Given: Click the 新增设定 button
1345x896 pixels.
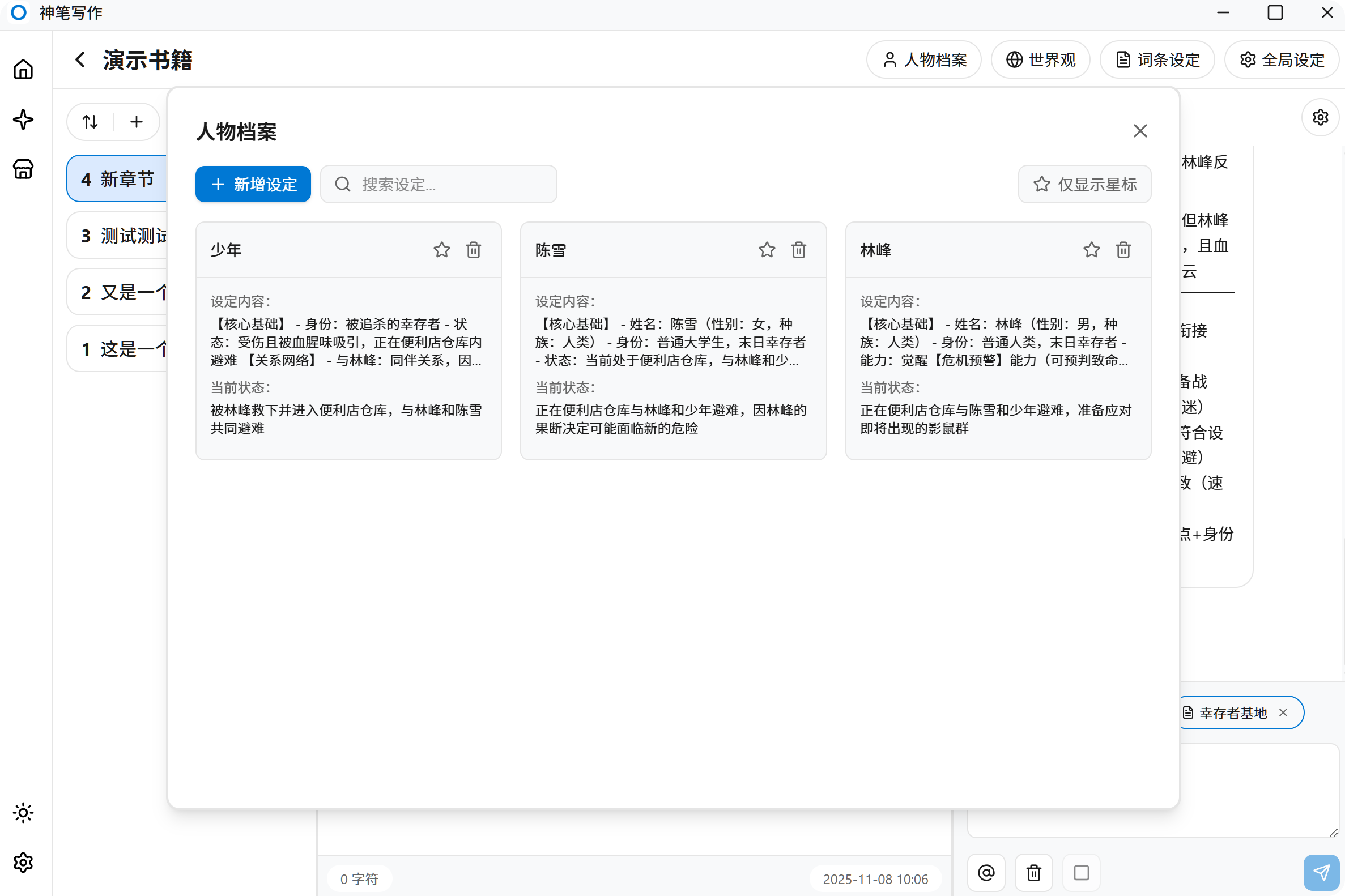Looking at the screenshot, I should coord(253,184).
